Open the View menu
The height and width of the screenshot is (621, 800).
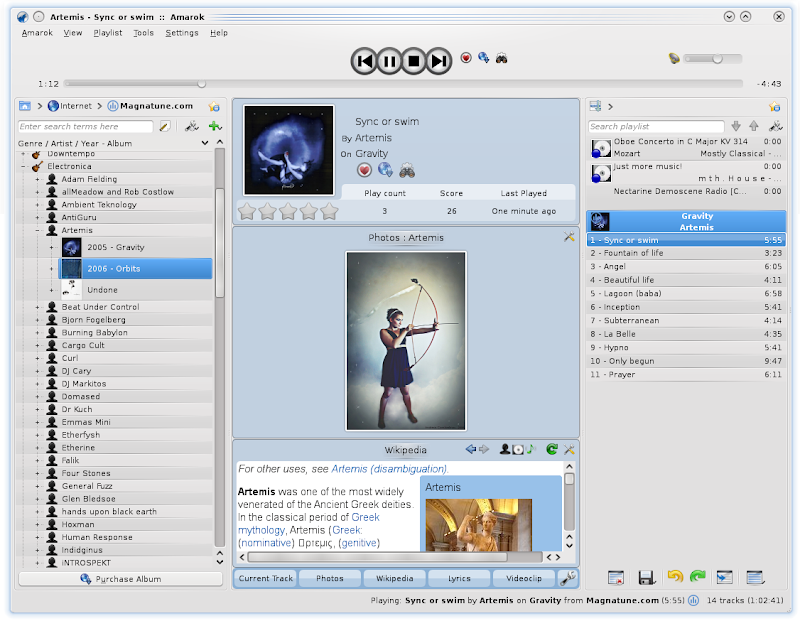(73, 33)
